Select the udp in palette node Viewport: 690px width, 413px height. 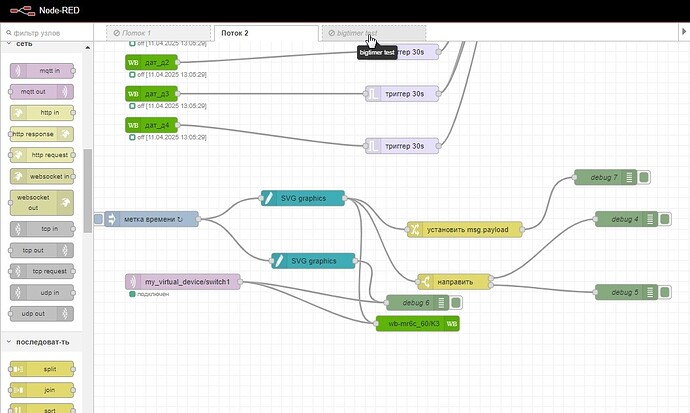[x=42, y=292]
